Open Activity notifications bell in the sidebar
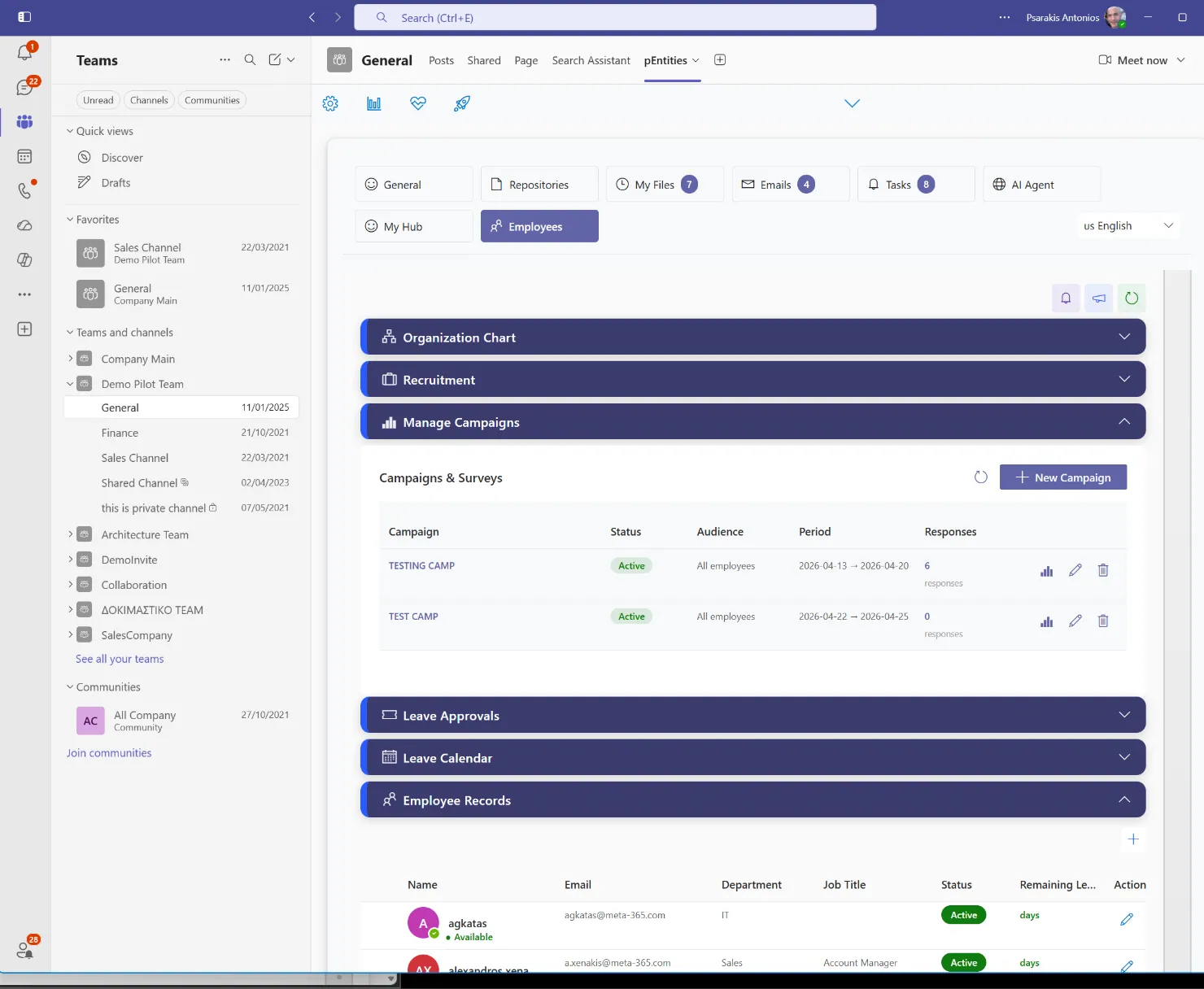 [x=24, y=53]
